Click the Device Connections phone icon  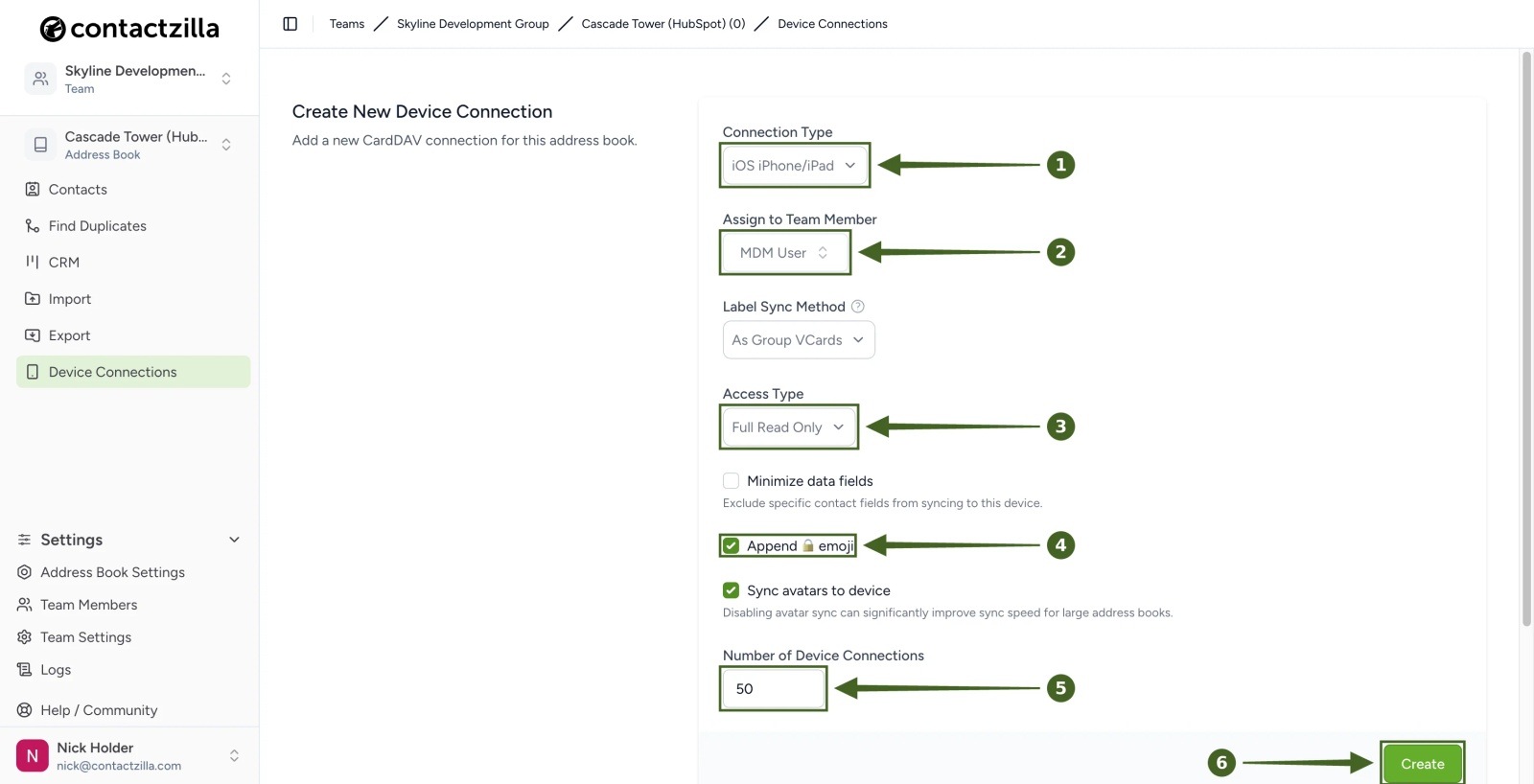point(33,372)
